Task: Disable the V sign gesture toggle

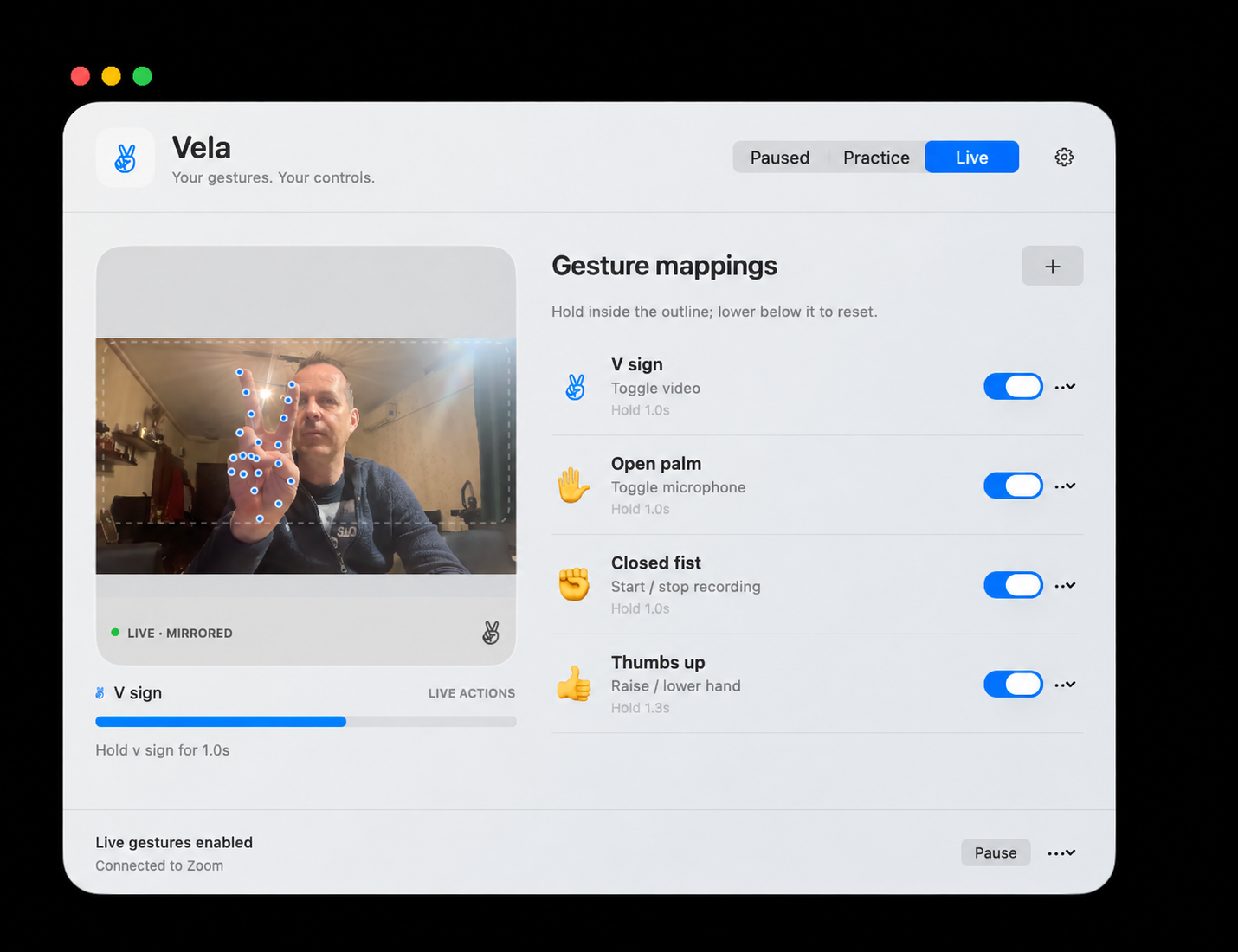Action: coord(1013,387)
